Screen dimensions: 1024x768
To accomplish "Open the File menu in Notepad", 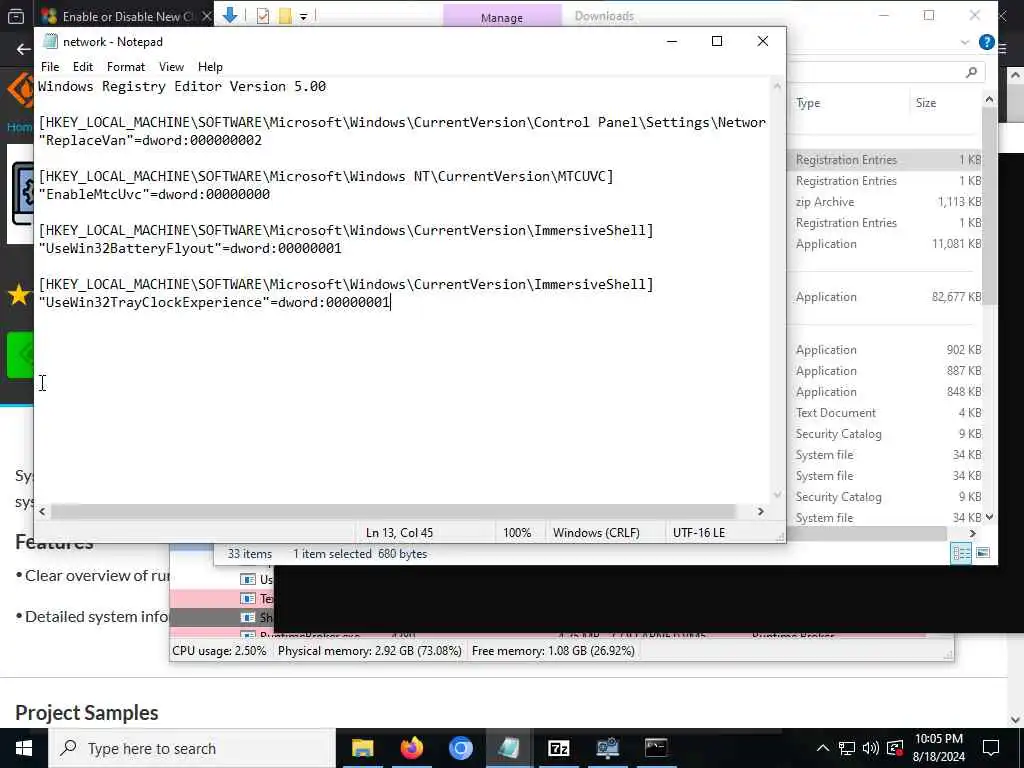I will pos(50,67).
